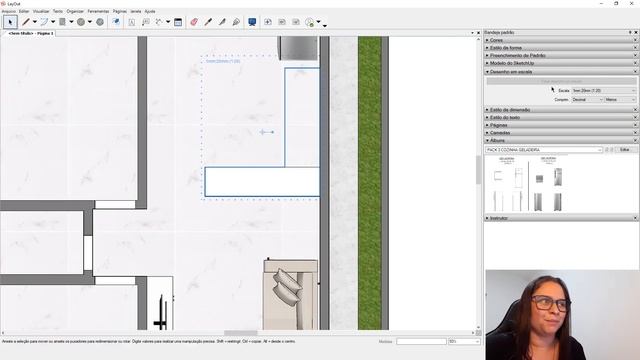The image size is (640, 360).
Task: Choose the Polygon tool
Action: click(100, 22)
